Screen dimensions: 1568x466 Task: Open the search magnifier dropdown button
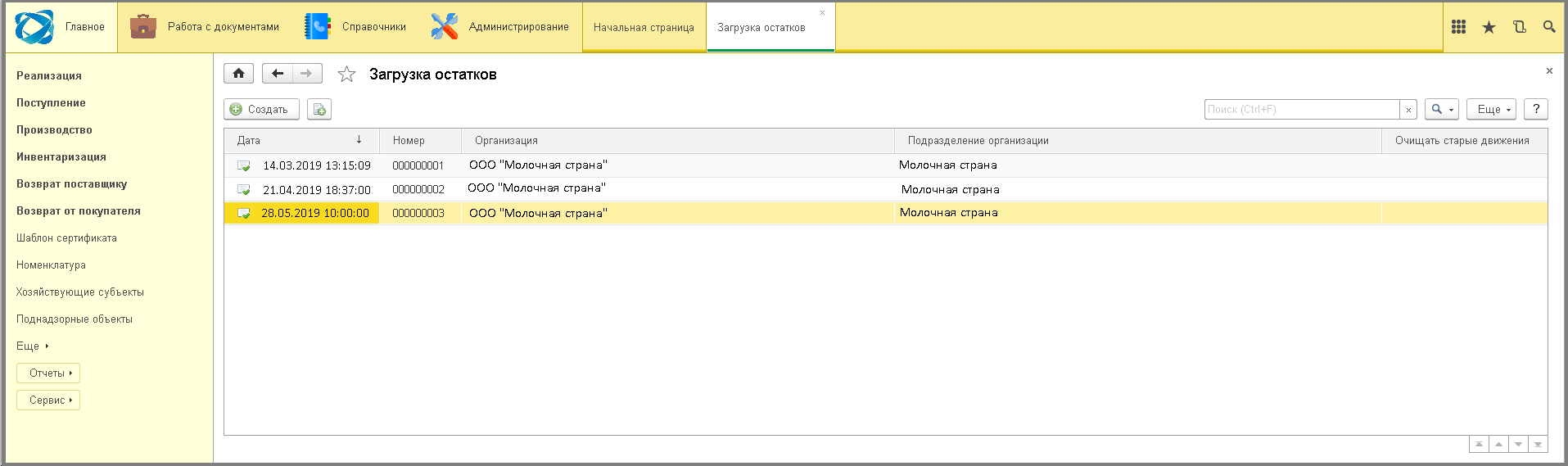[1442, 109]
